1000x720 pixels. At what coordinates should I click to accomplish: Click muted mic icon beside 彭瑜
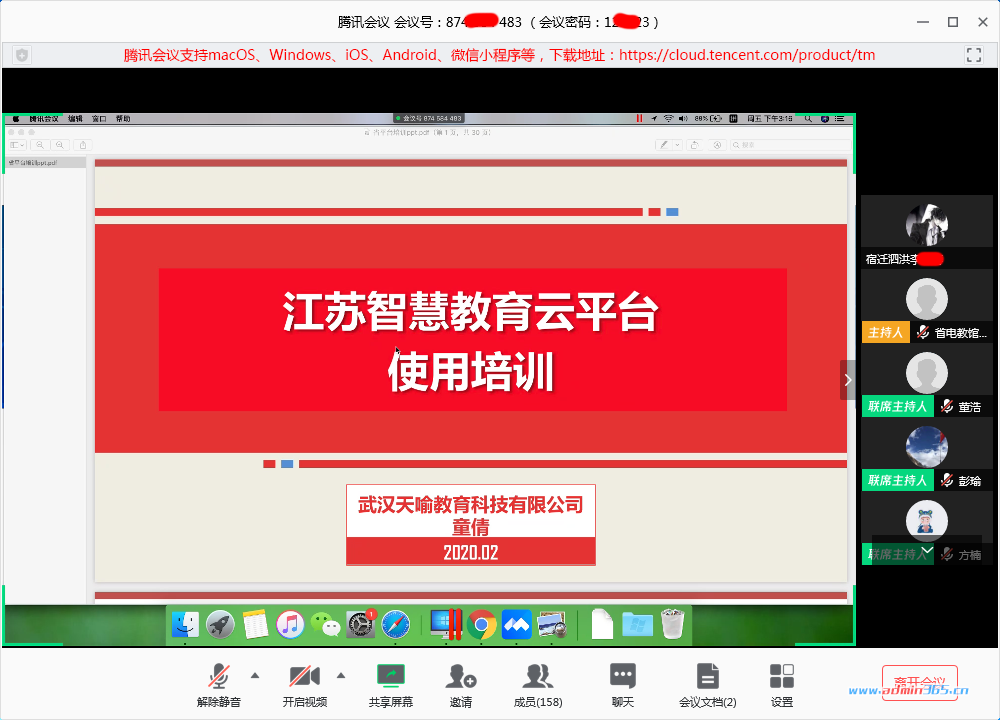point(947,480)
